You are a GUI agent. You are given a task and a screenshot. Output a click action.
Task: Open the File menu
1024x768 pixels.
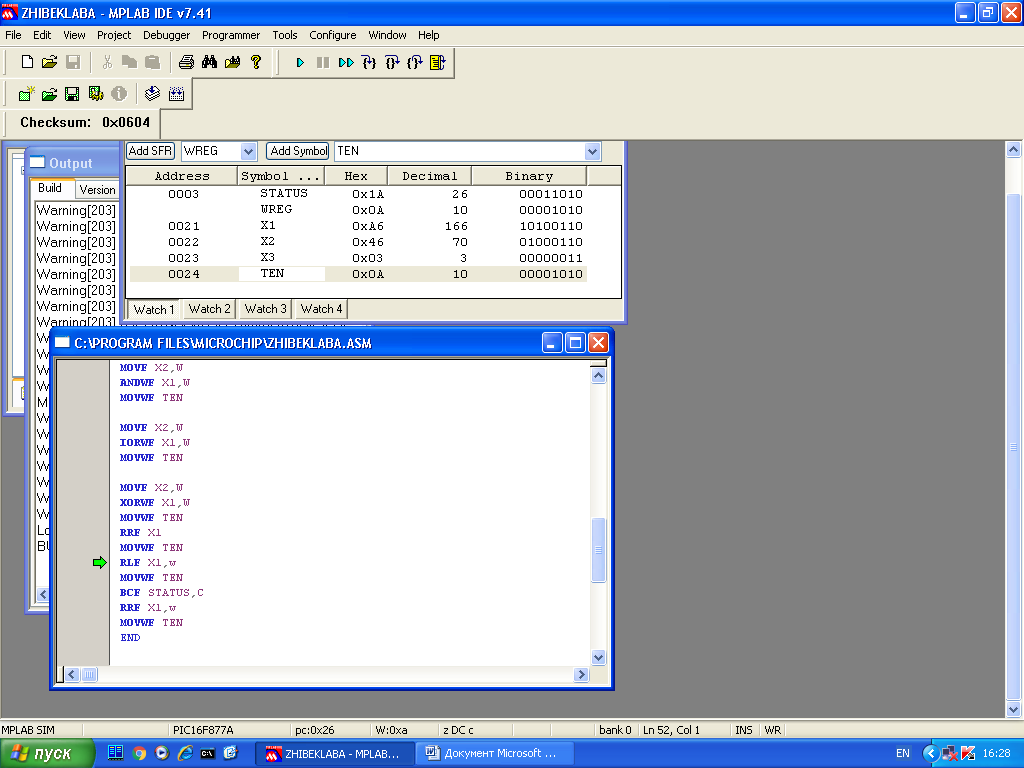[x=13, y=35]
